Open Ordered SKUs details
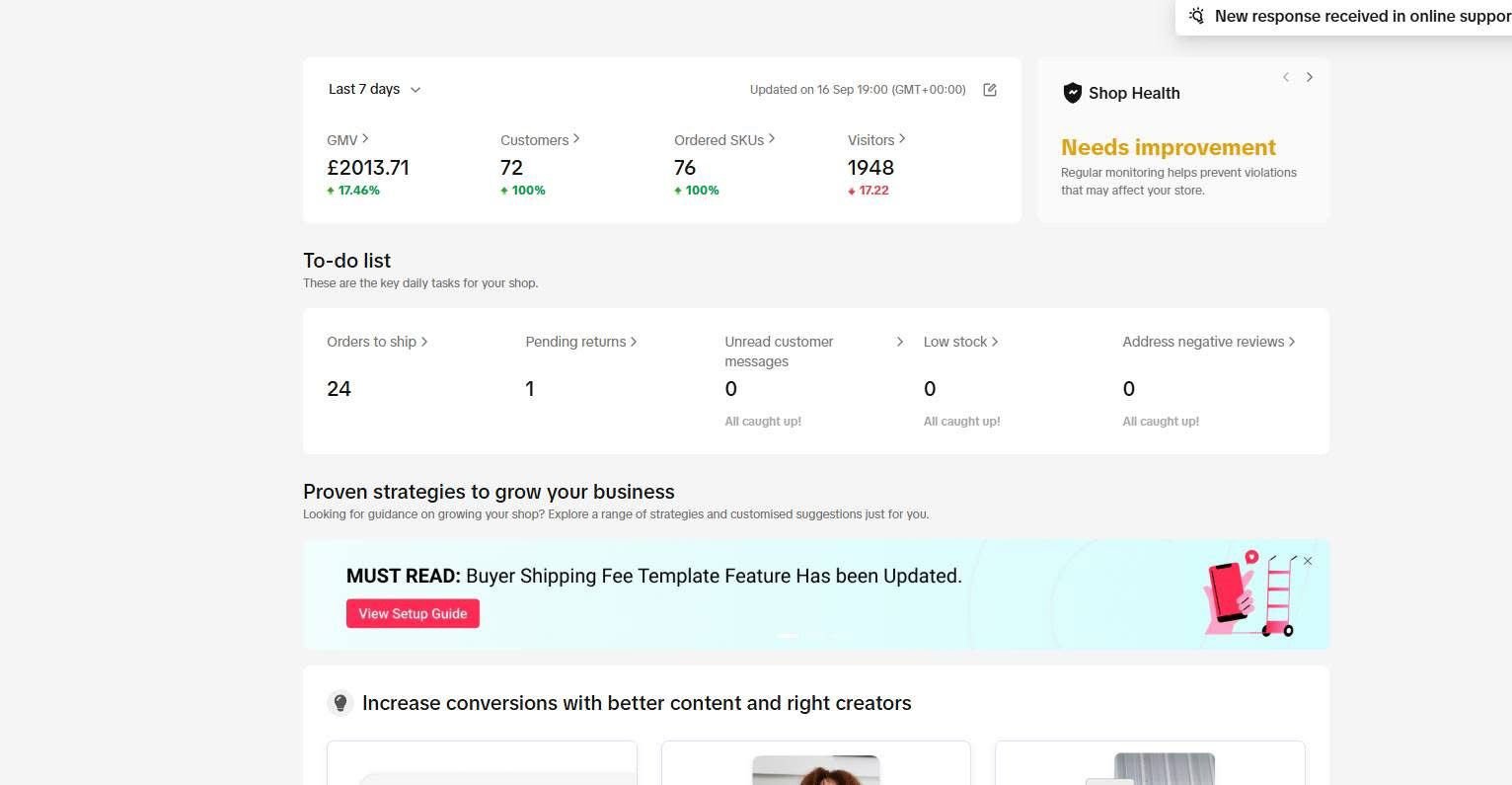Viewport: 1512px width, 785px height. (724, 140)
